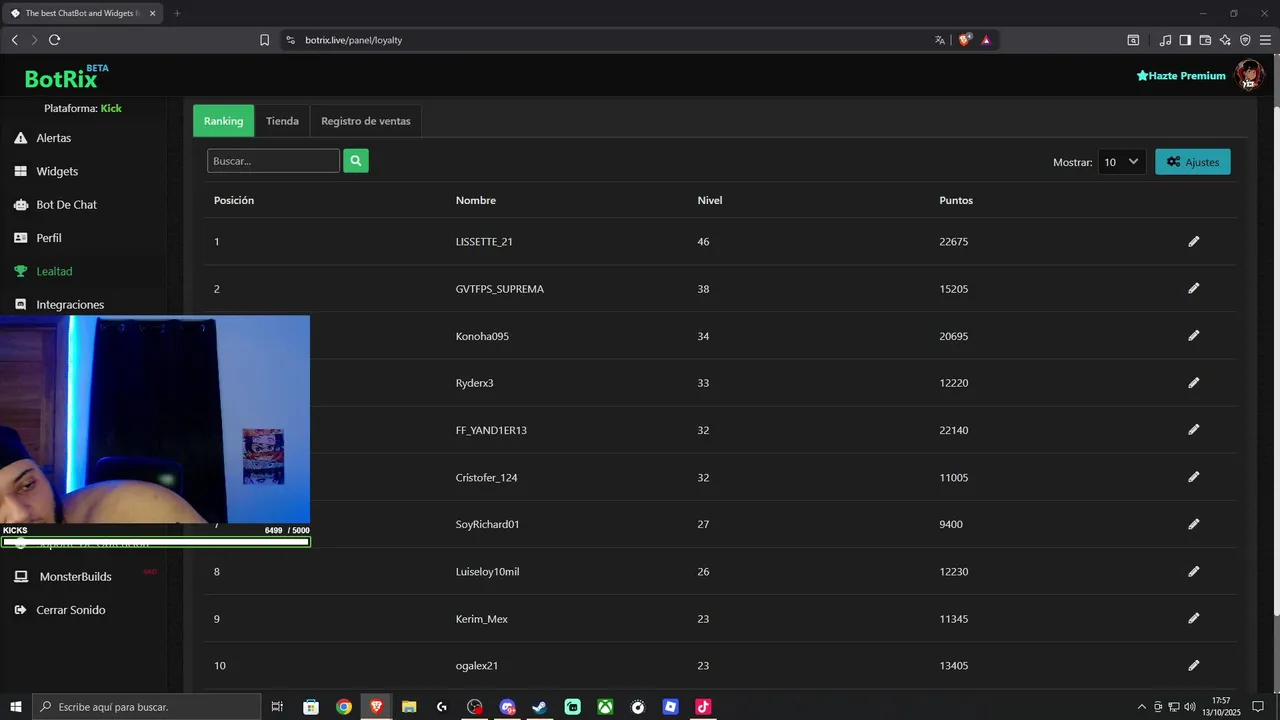Open MonsterBuilds in the sidebar
The width and height of the screenshot is (1280, 720).
[75, 576]
